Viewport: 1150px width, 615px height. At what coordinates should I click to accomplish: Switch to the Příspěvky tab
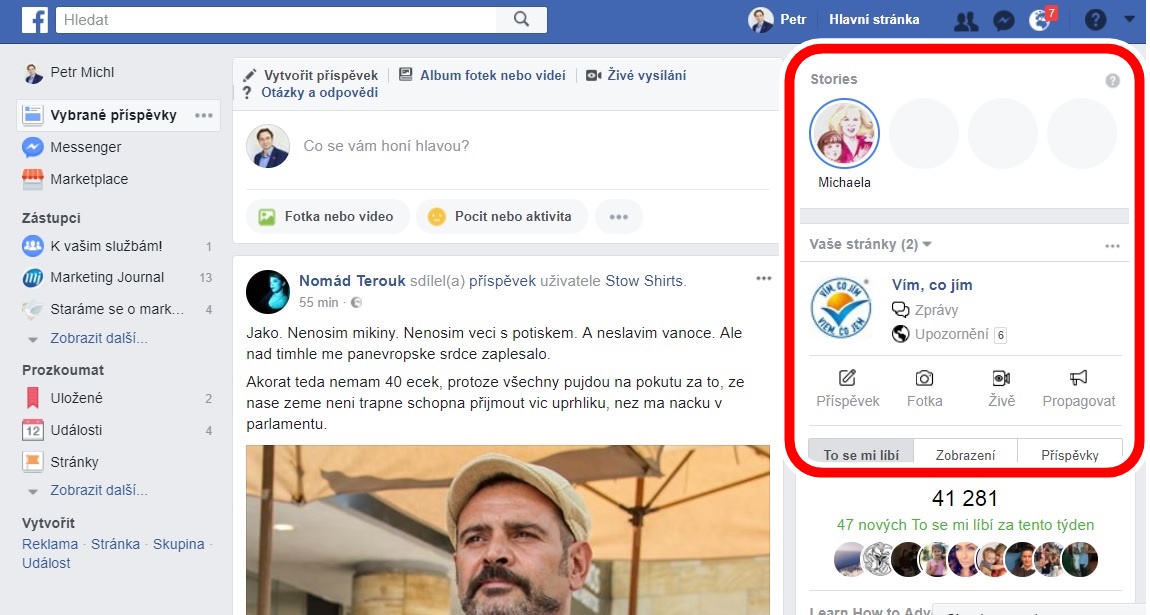tap(1070, 453)
